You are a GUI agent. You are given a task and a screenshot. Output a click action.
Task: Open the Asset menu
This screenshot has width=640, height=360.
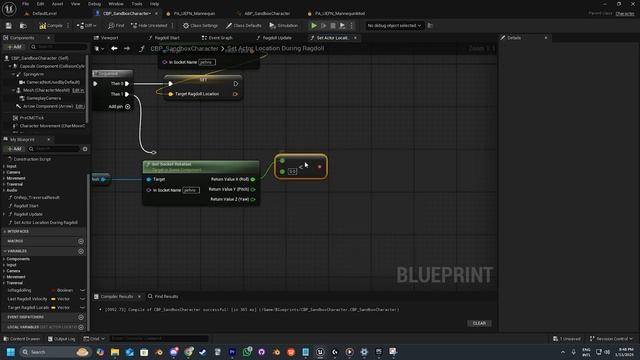[58, 4]
